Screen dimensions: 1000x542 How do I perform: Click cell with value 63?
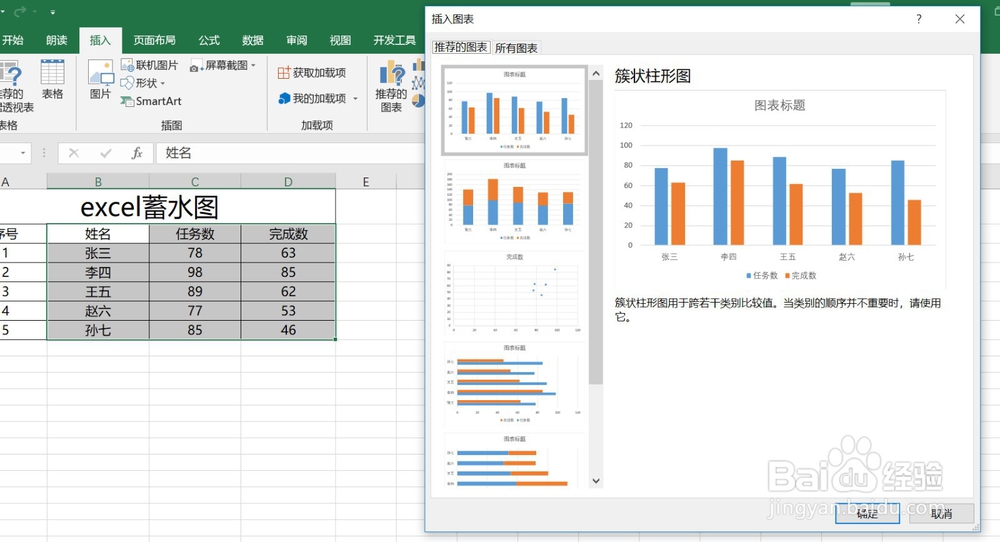pos(288,253)
